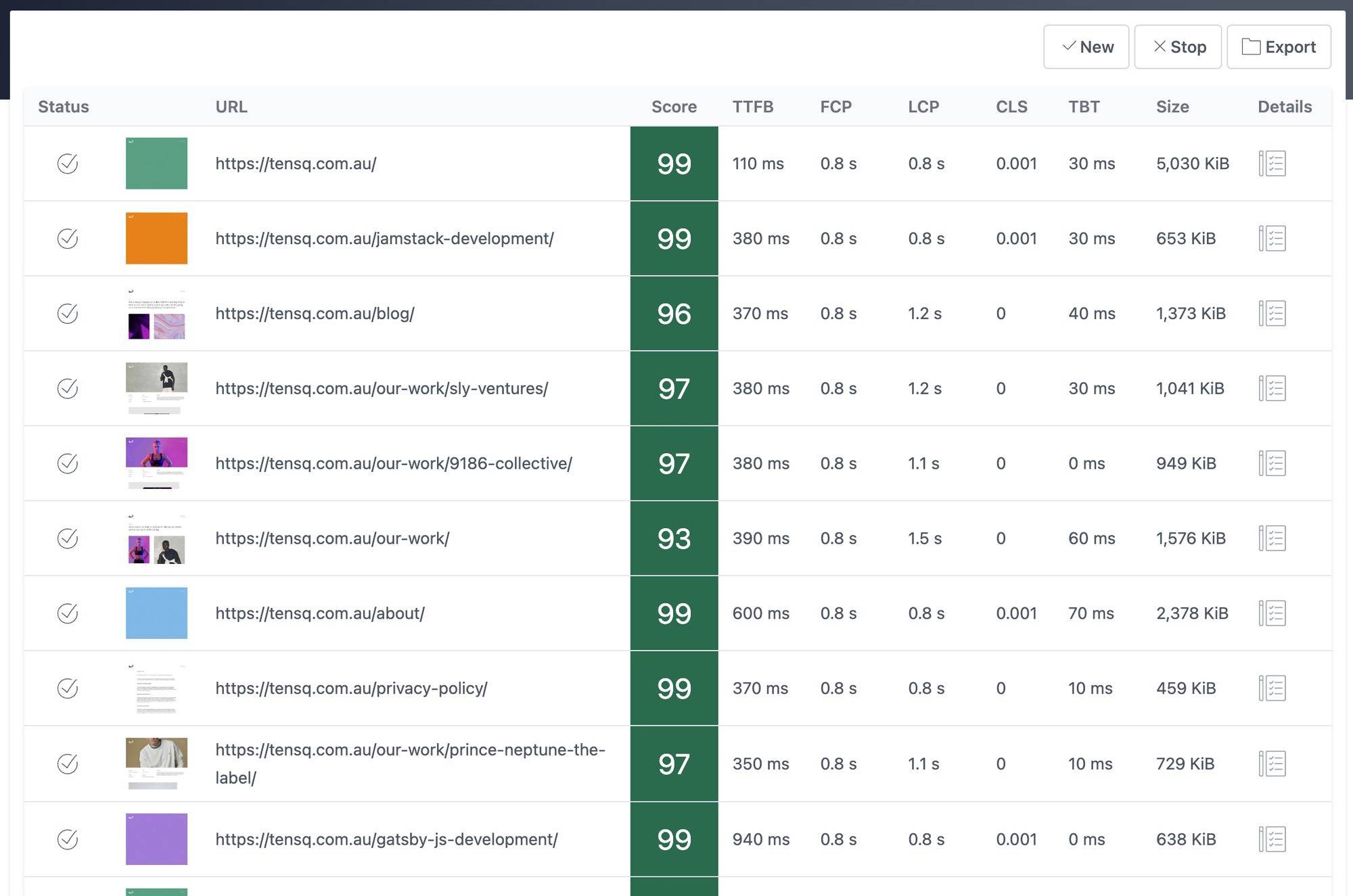Open details icon for jamstack-development row

(x=1272, y=239)
